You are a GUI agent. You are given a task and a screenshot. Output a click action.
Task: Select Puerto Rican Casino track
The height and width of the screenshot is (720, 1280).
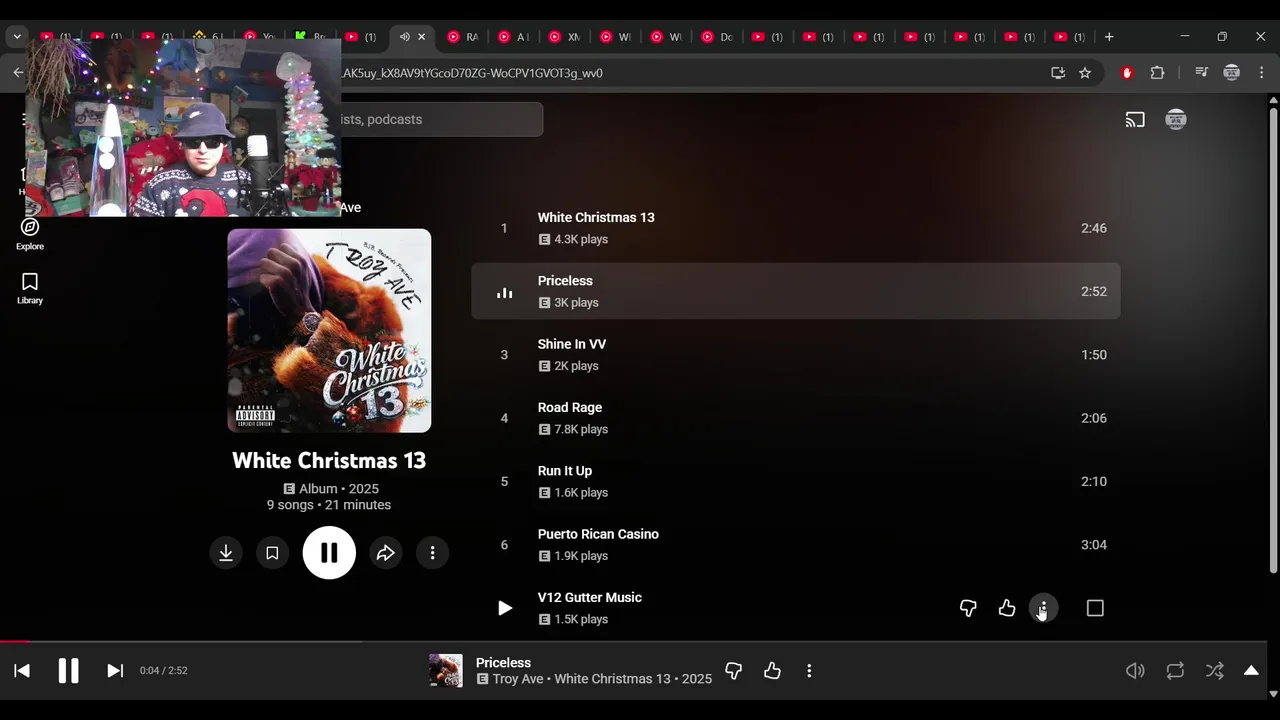coord(796,545)
